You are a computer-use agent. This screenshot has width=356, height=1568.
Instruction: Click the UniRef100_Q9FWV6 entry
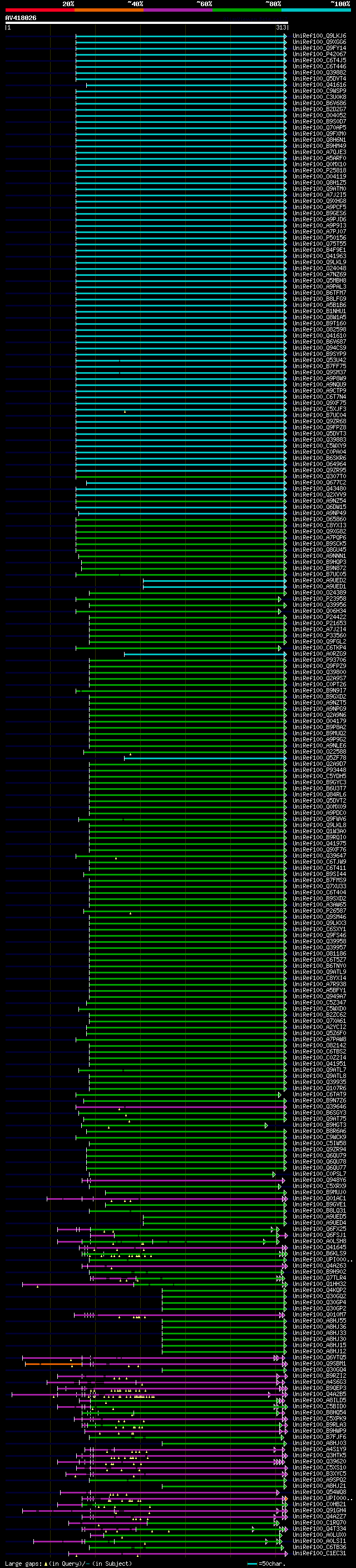[x=319, y=819]
